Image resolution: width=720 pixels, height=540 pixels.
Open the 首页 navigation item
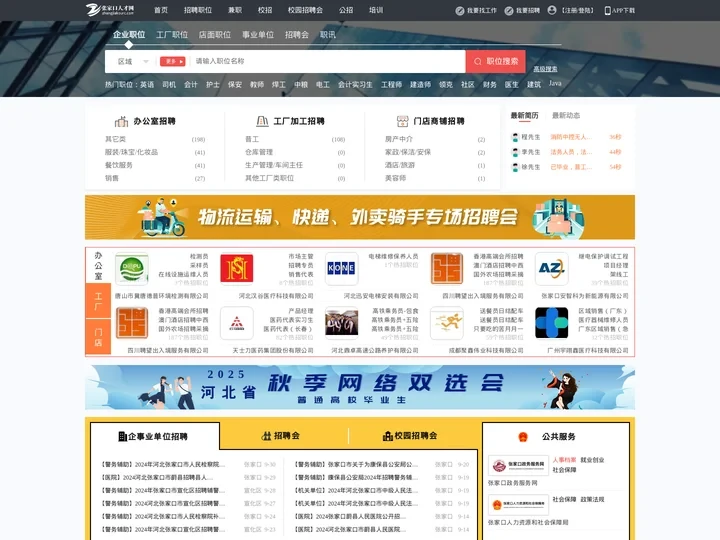pos(161,10)
